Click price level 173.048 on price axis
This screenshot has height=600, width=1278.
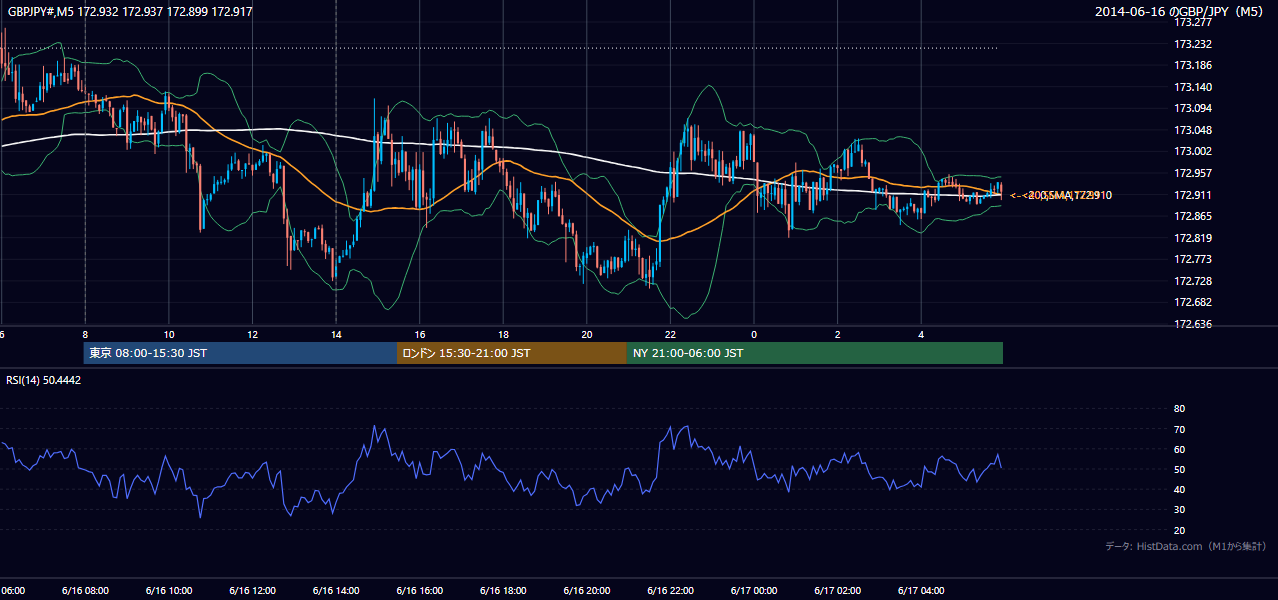1193,130
